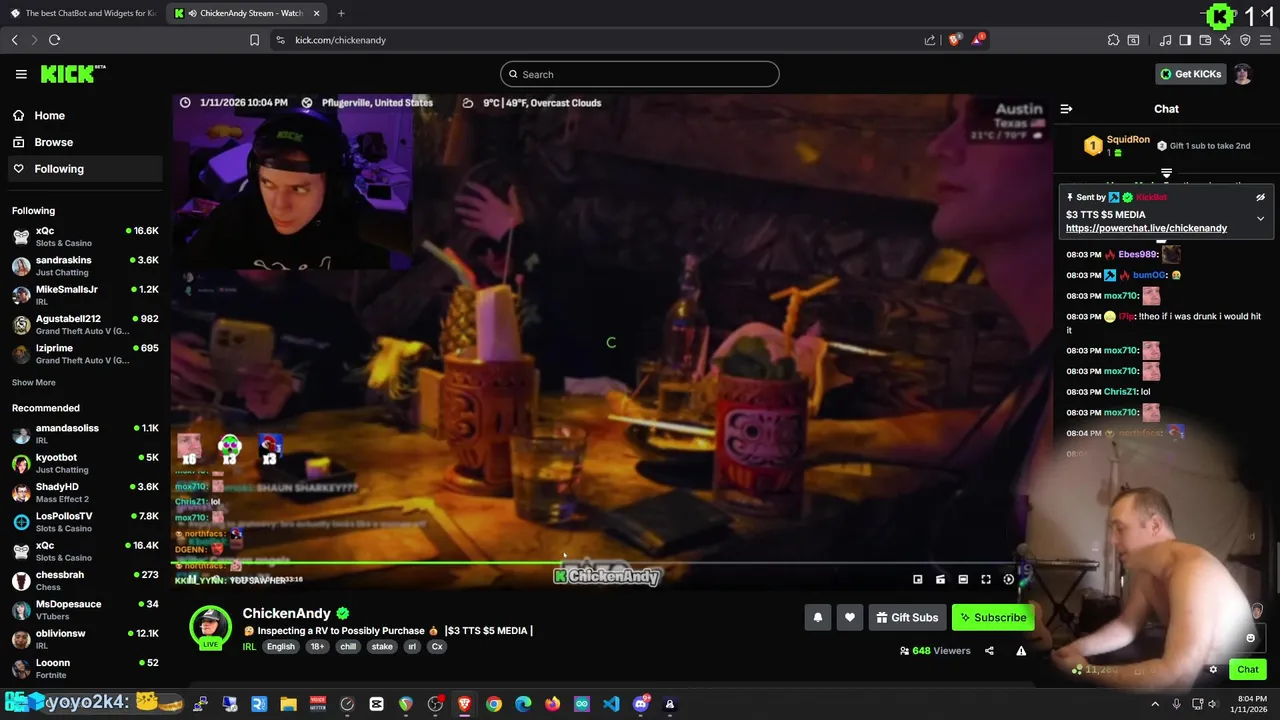Switch video to theater mode
Image resolution: width=1280 pixels, height=720 pixels.
tap(963, 579)
